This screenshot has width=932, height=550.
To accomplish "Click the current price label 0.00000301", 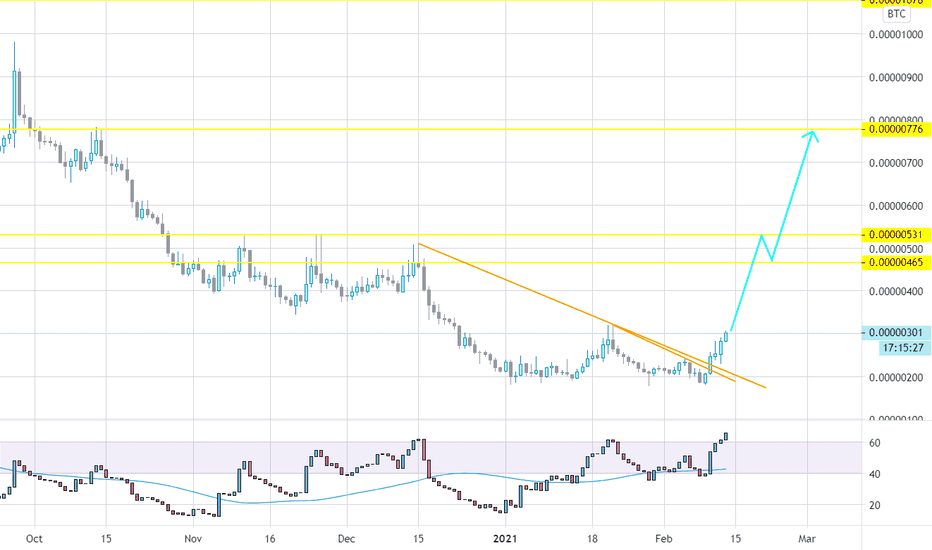I will pyautogui.click(x=896, y=332).
